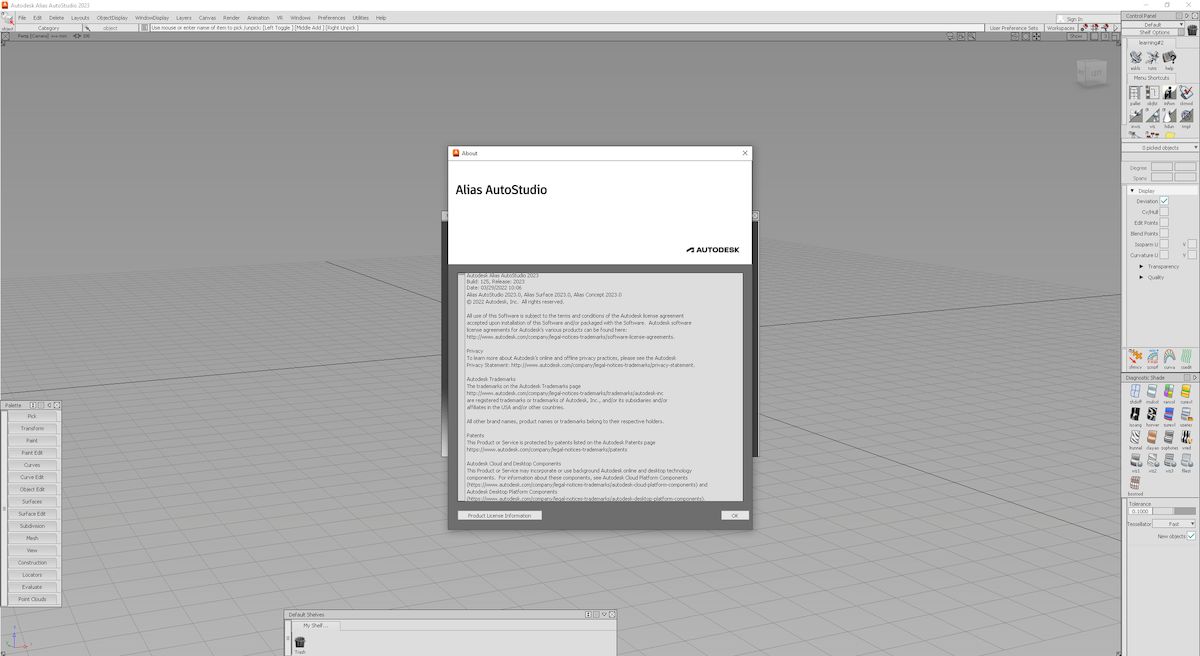Enable the CvHull display option
Viewport: 1200px width, 656px height.
(1166, 211)
